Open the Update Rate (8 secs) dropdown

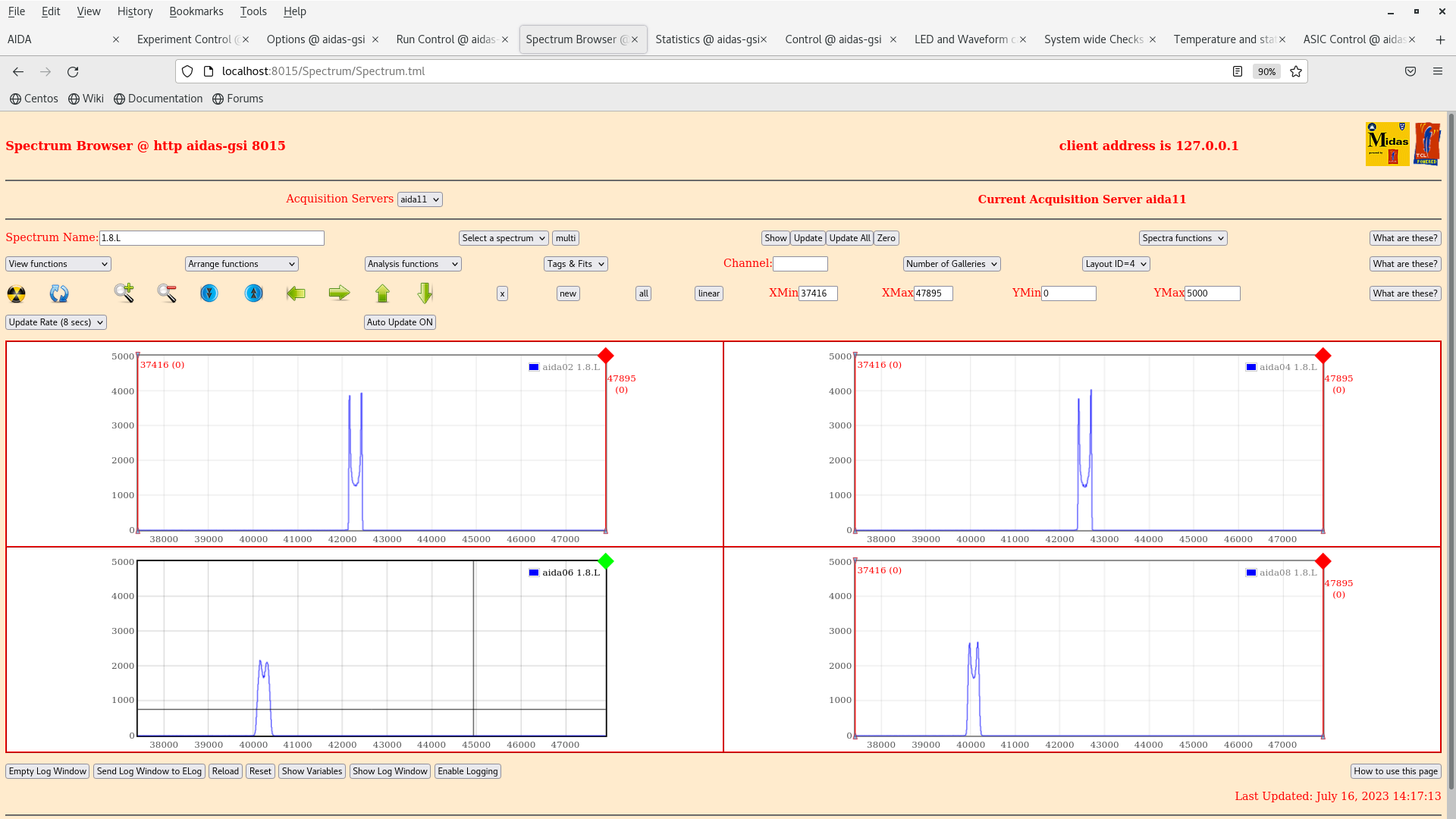click(56, 322)
